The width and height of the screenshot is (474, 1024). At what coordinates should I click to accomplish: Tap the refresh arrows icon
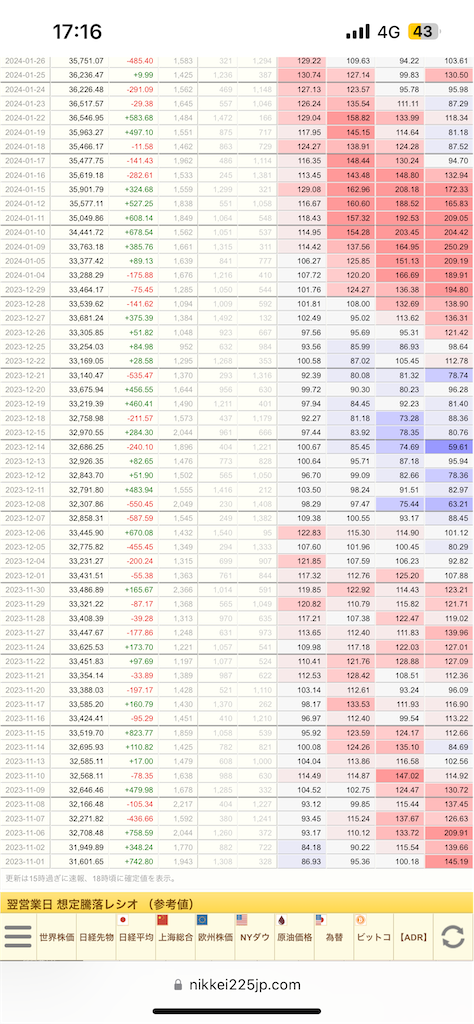(x=452, y=937)
